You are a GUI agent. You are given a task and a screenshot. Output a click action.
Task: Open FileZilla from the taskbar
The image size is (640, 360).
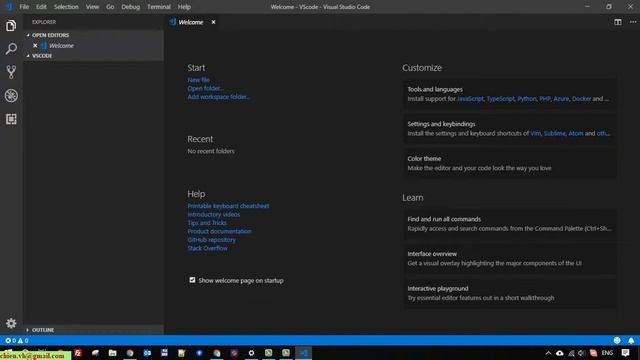pyautogui.click(x=78, y=353)
